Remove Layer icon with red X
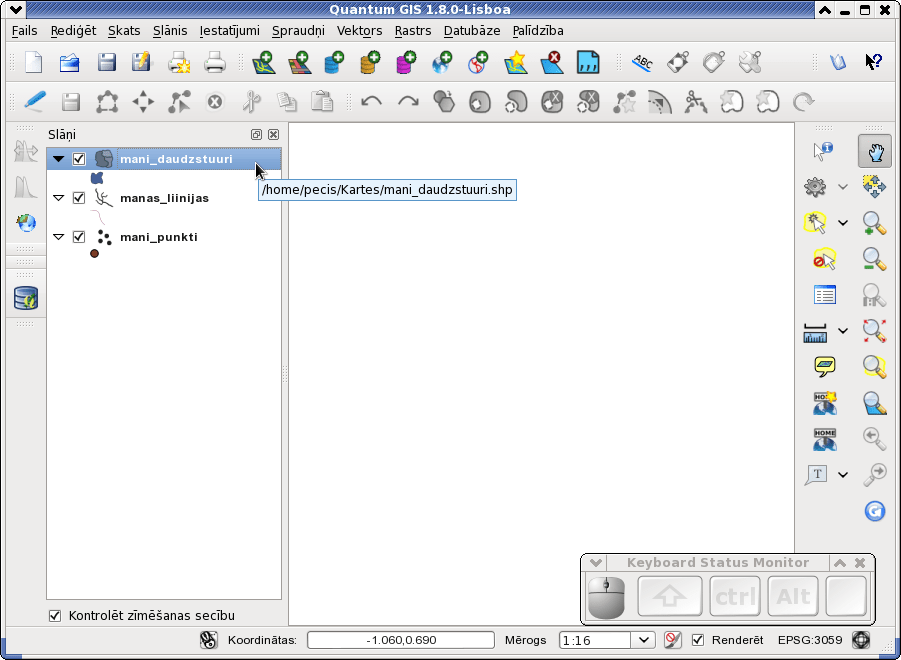 [x=552, y=62]
